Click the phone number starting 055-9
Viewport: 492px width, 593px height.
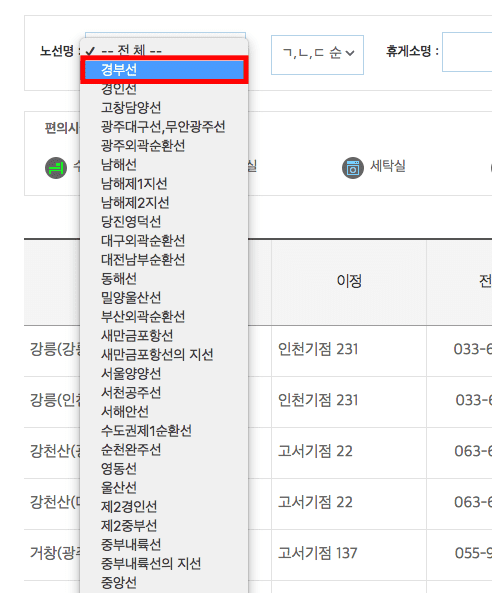[x=473, y=553]
